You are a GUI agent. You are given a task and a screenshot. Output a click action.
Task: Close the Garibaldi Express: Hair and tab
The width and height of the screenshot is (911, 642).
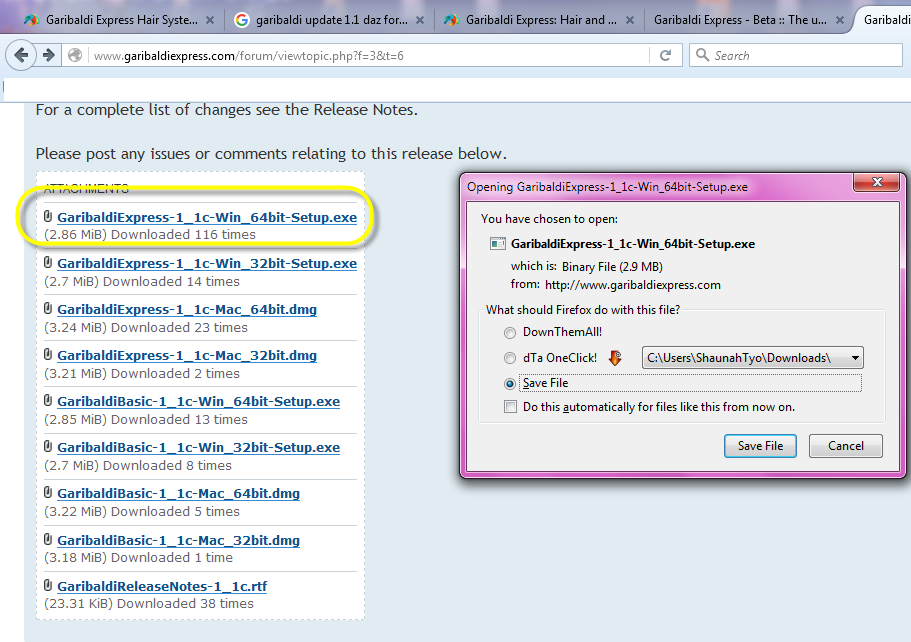[630, 20]
